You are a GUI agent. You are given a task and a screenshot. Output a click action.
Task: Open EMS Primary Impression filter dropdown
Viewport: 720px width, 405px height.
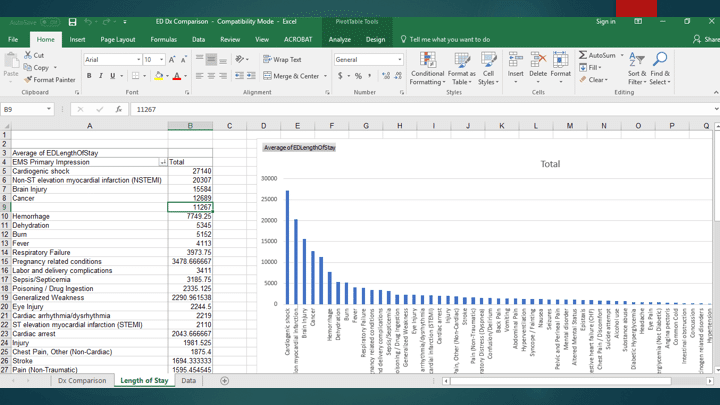point(162,162)
